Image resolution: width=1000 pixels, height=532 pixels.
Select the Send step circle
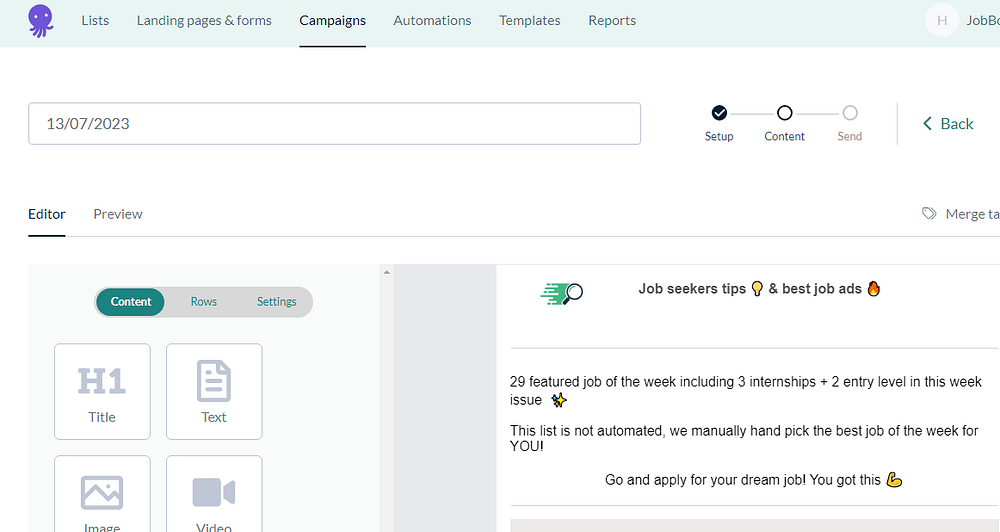849,113
